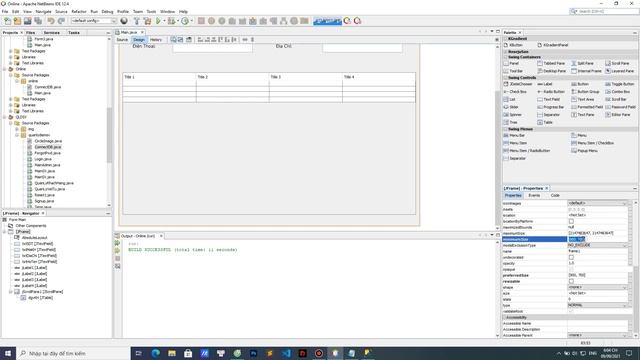This screenshot has height=360, width=640.
Task: Select the Scroll Pane palette component
Action: click(617, 64)
